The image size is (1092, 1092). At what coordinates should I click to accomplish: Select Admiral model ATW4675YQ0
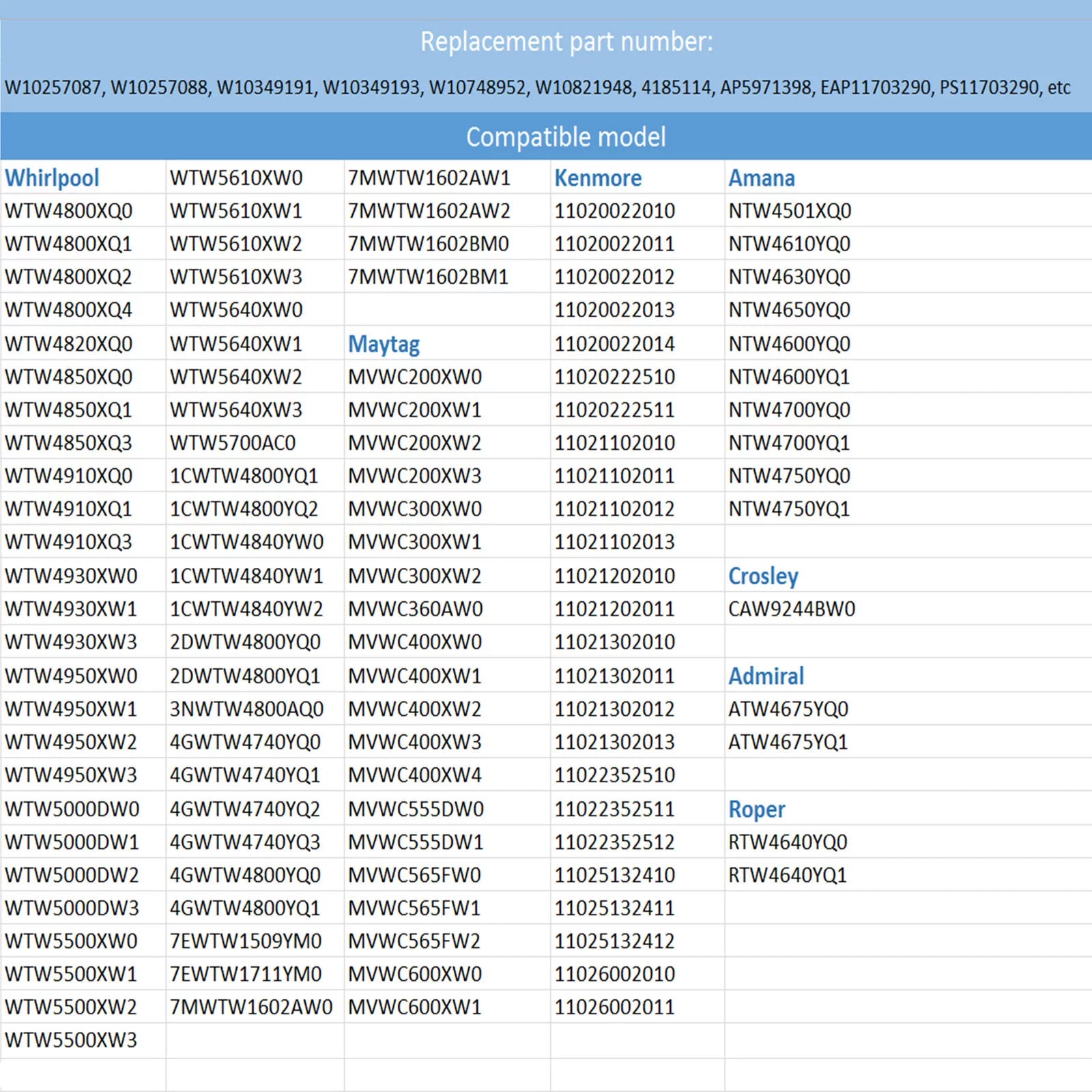(x=788, y=709)
